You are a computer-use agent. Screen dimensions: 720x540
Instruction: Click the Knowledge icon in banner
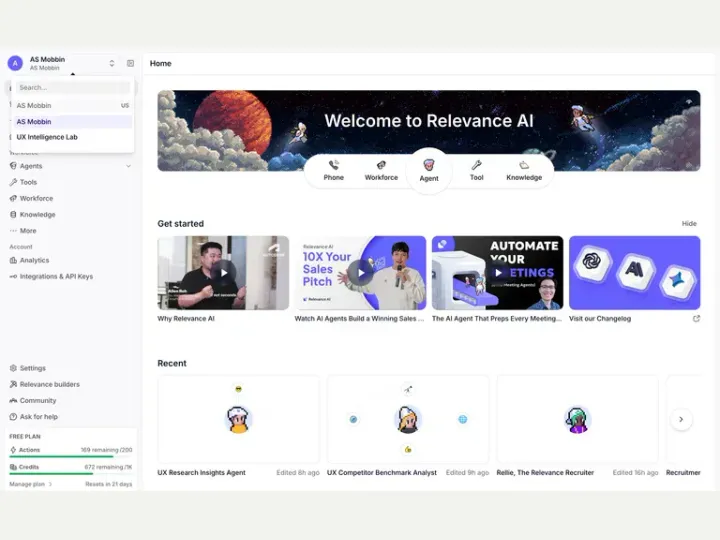(x=524, y=165)
